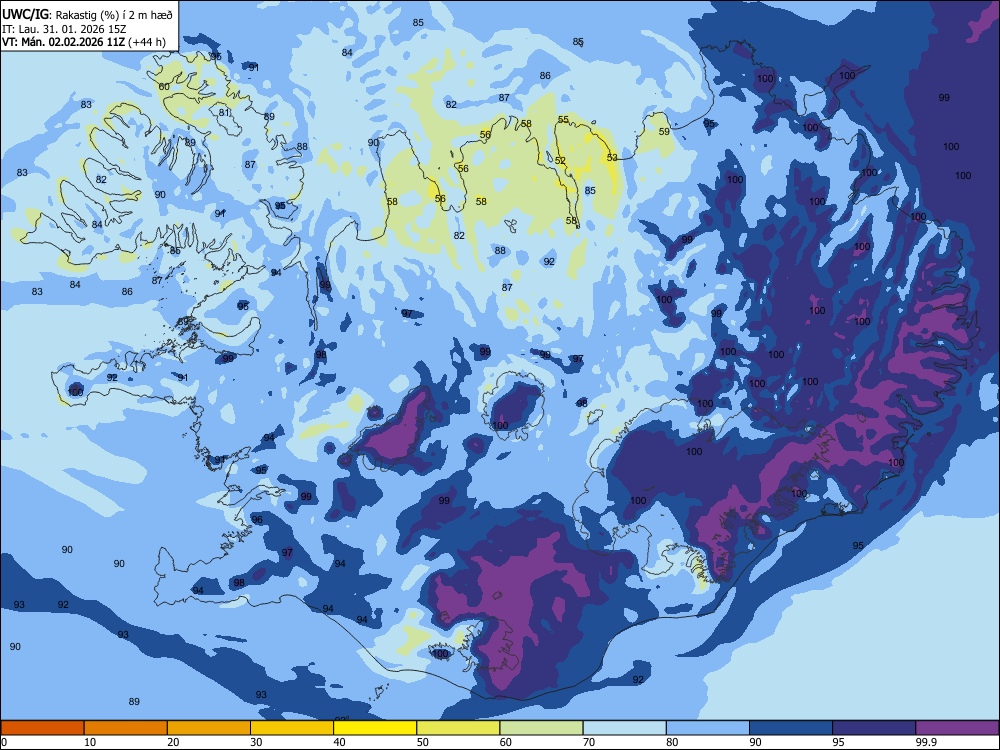Viewport: 1000px width, 750px height.
Task: Click the orange 10–20 legend swatch
Action: tap(126, 728)
